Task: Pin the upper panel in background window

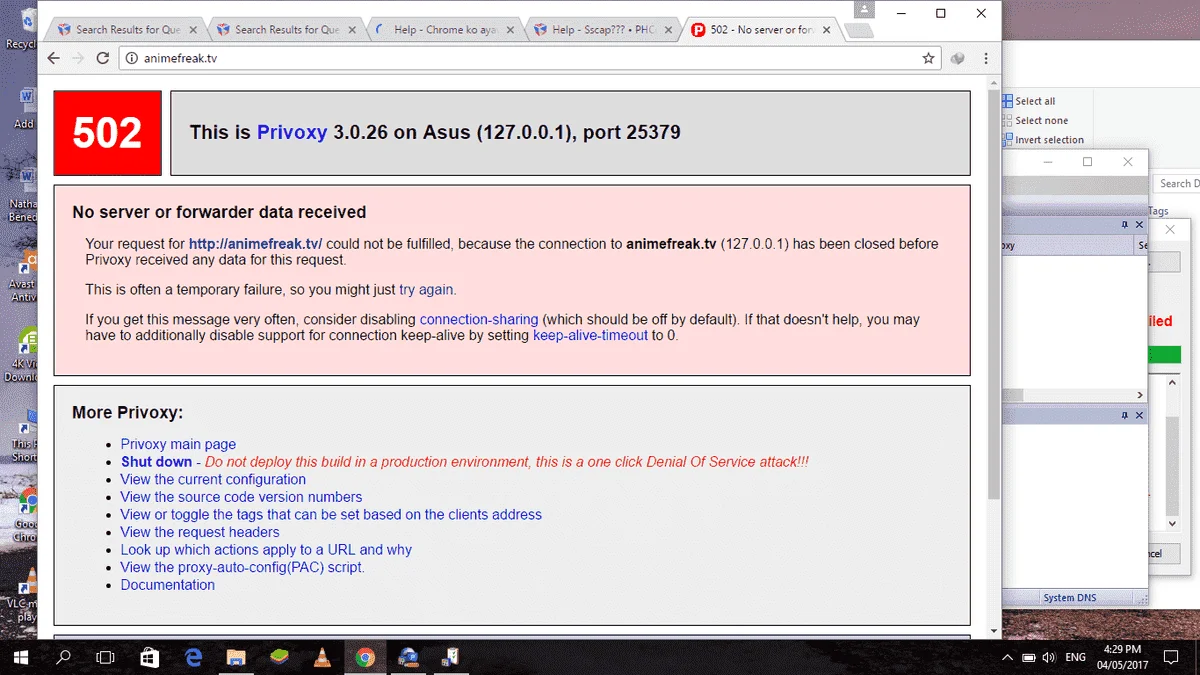Action: [1124, 225]
